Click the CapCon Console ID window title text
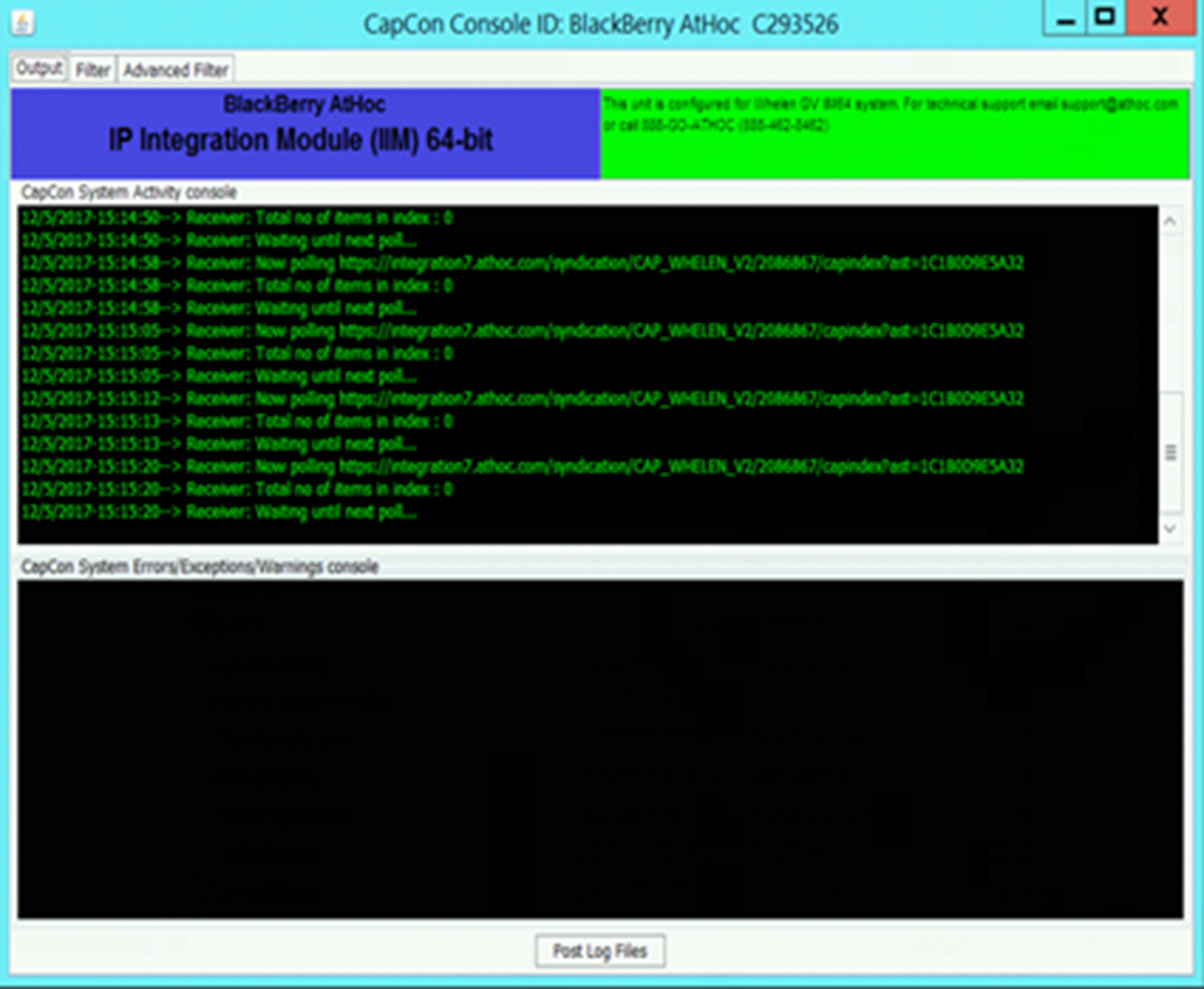The image size is (1204, 989). pos(601,24)
